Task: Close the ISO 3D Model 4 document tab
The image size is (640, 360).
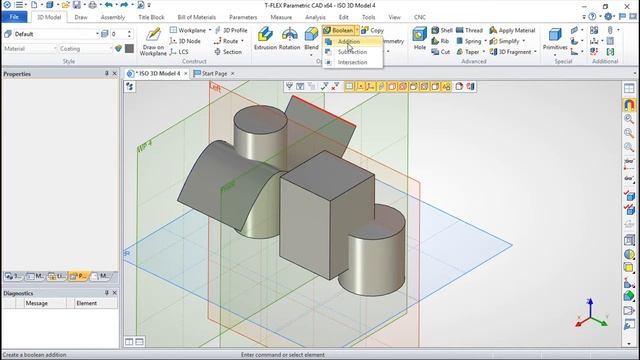Action: click(x=185, y=73)
